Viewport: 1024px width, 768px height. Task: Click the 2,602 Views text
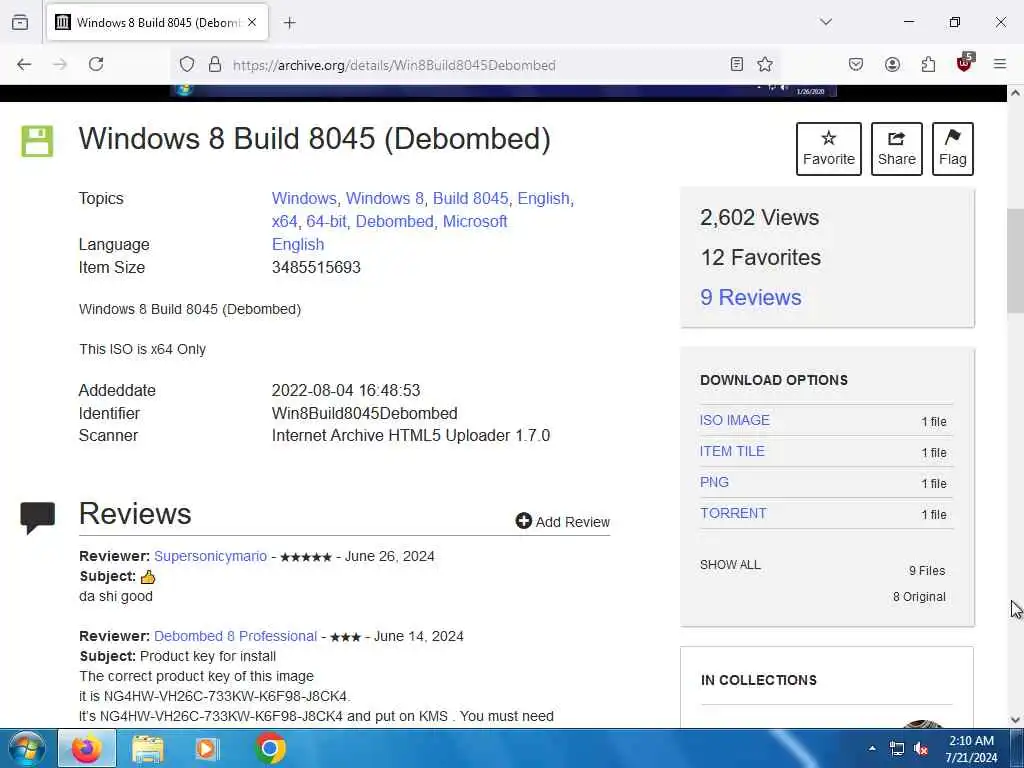click(760, 217)
